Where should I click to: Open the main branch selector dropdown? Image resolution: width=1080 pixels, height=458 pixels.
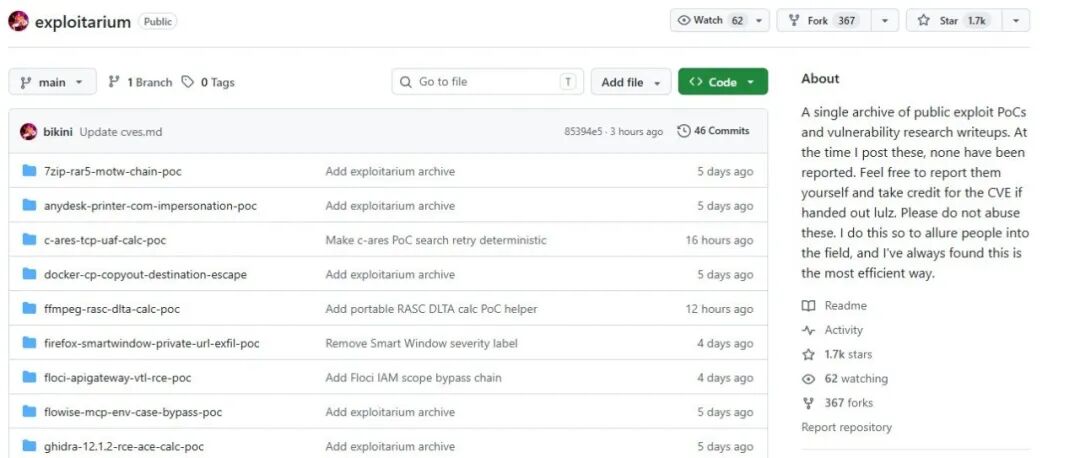(52, 82)
